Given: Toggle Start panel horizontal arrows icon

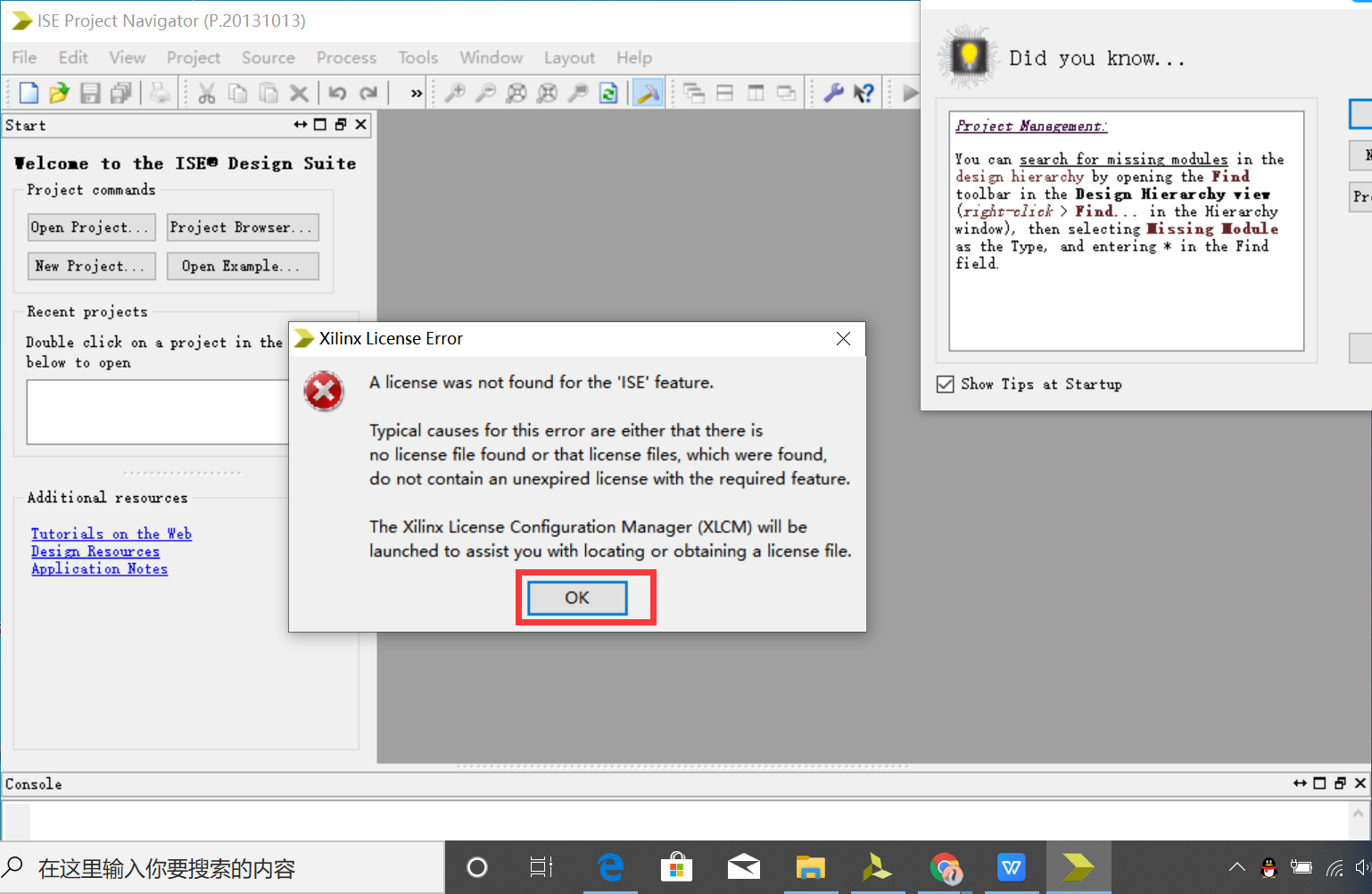Looking at the screenshot, I should (x=301, y=125).
